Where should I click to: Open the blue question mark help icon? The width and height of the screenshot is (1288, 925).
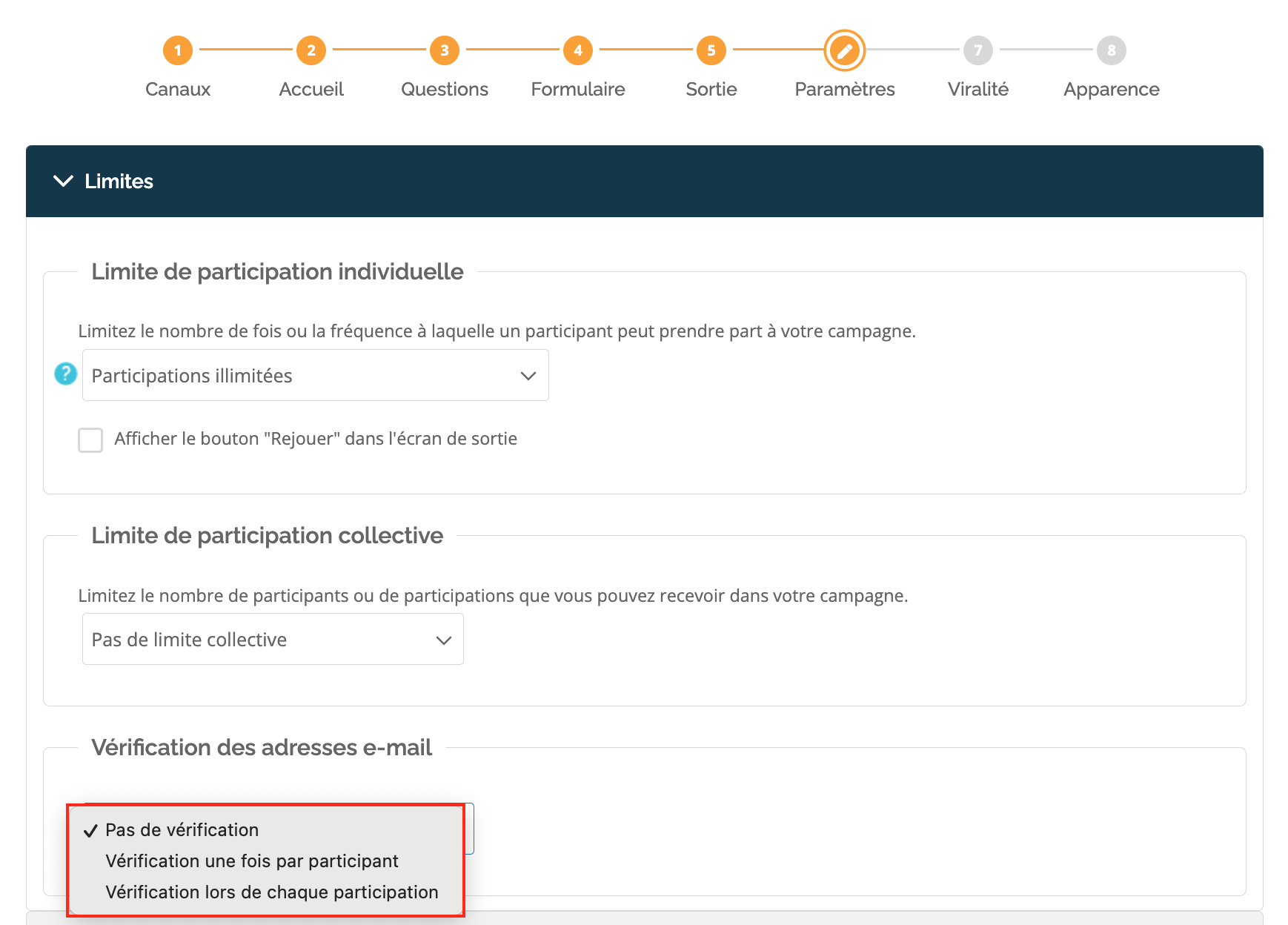coord(66,374)
